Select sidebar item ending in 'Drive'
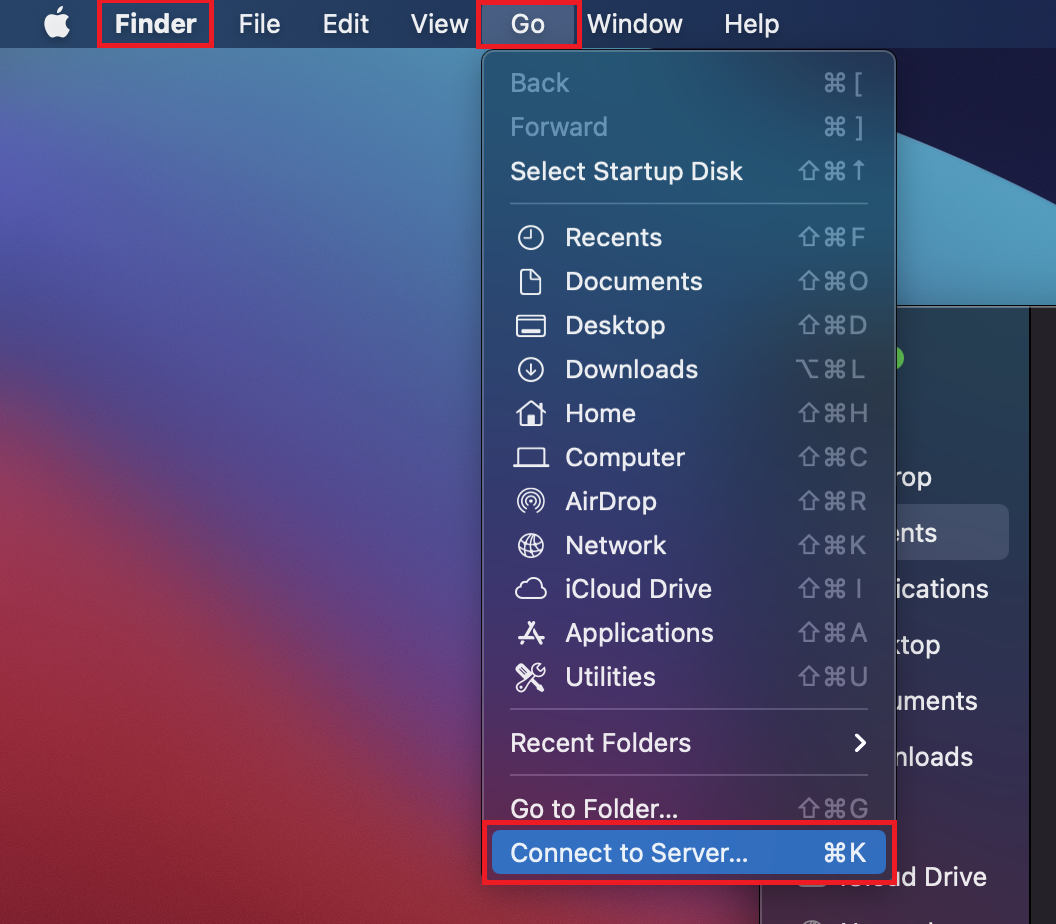The width and height of the screenshot is (1056, 924). [942, 877]
